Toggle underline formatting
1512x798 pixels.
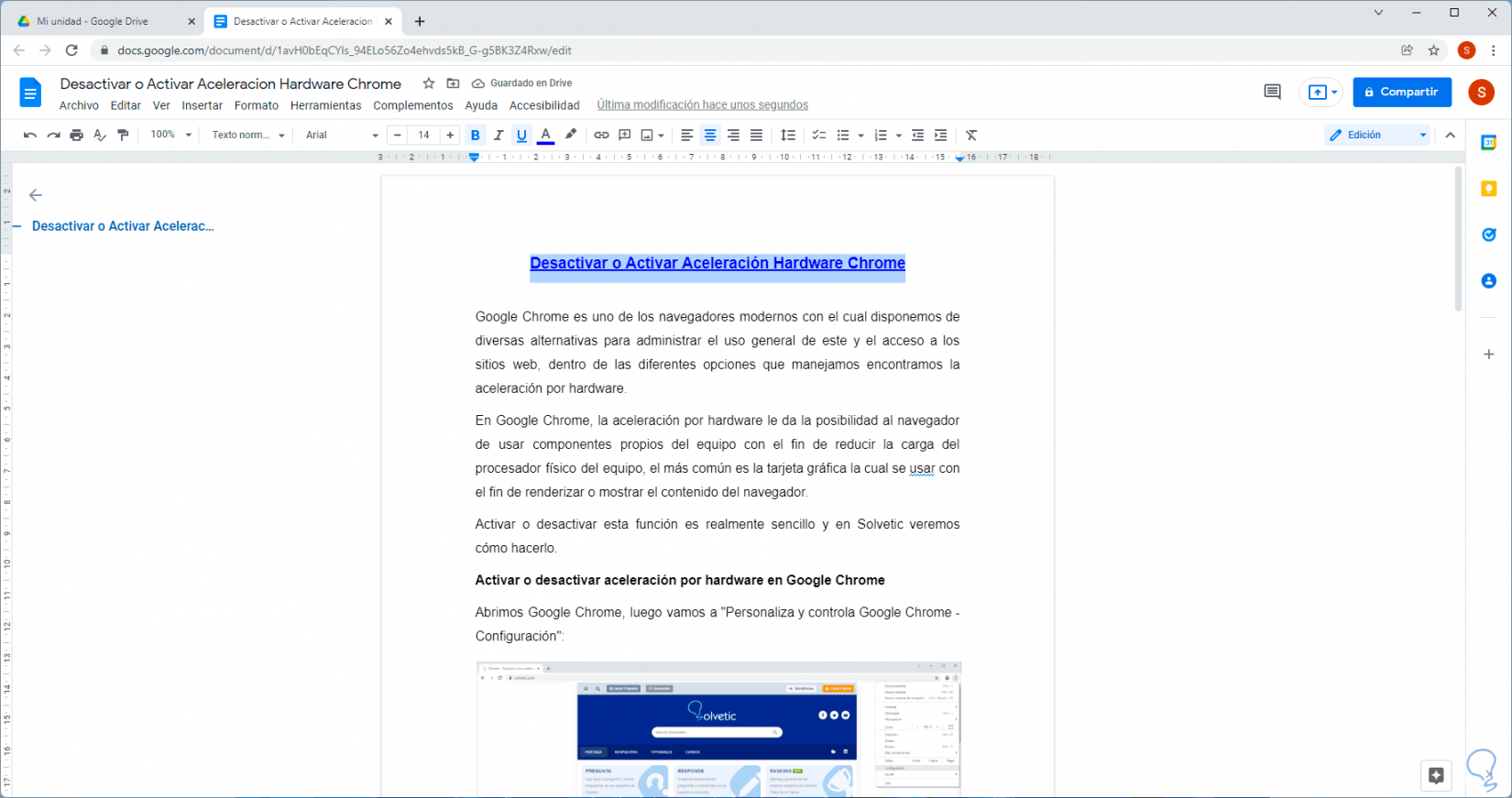(x=521, y=135)
